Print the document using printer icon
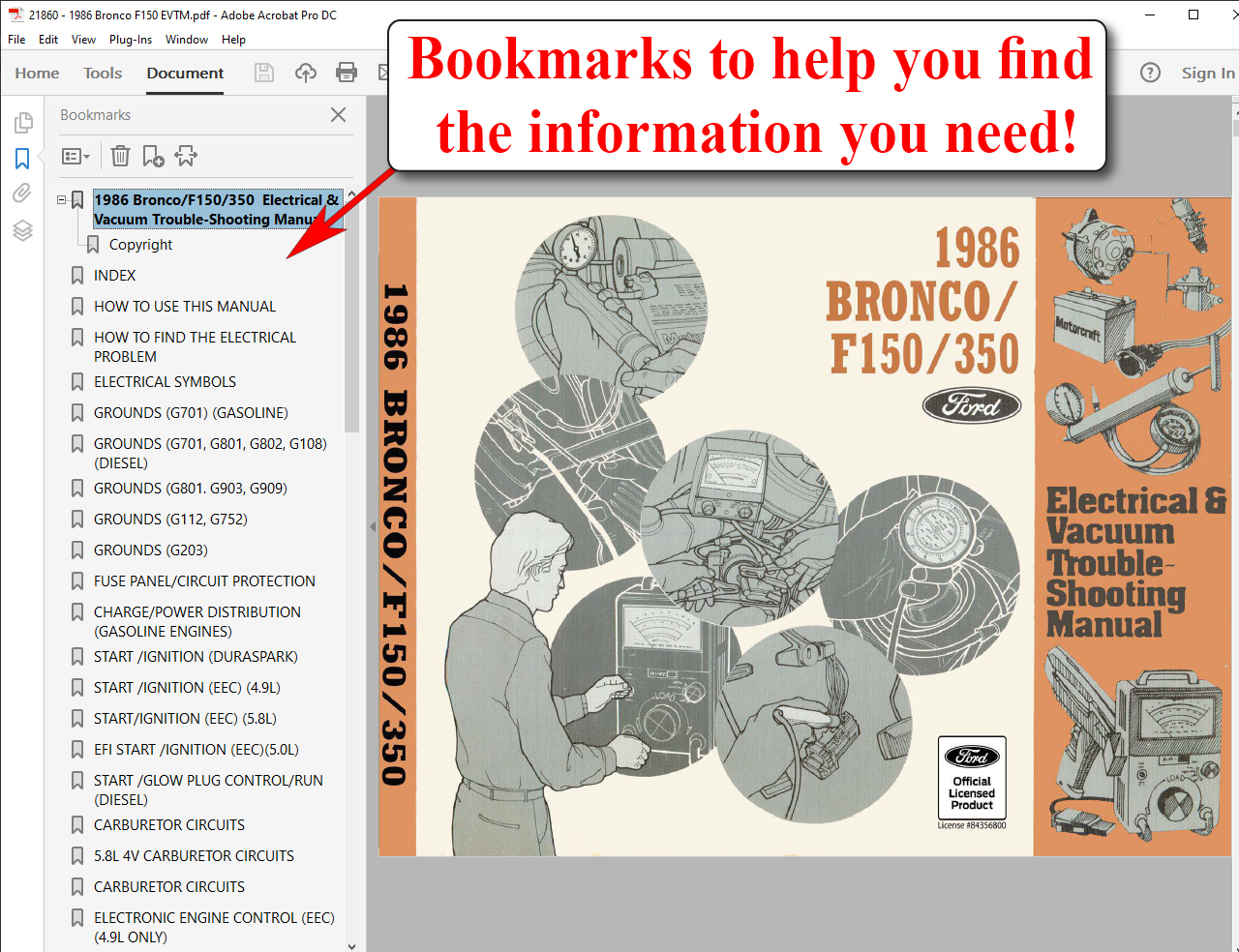This screenshot has width=1239, height=952. [347, 73]
